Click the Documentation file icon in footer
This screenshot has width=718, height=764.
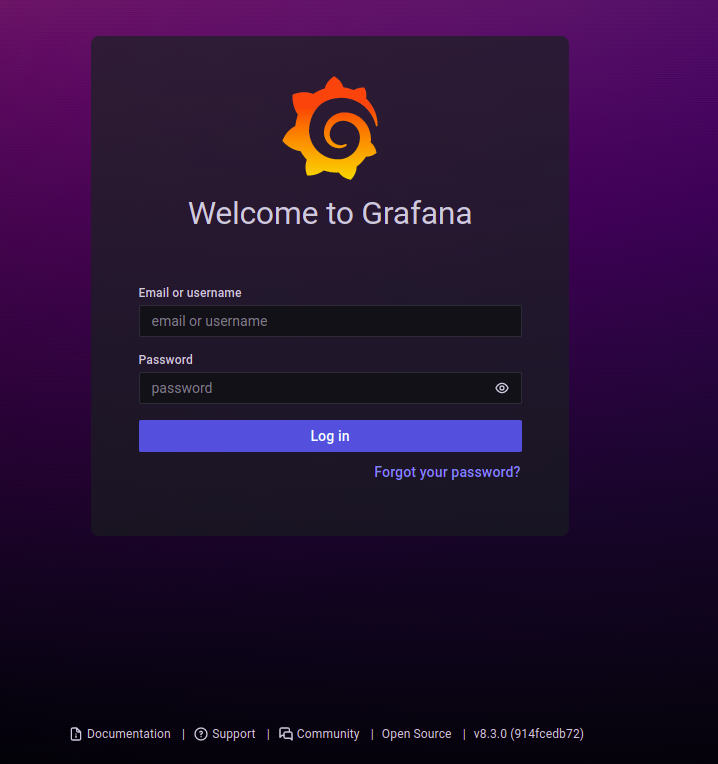click(x=76, y=734)
